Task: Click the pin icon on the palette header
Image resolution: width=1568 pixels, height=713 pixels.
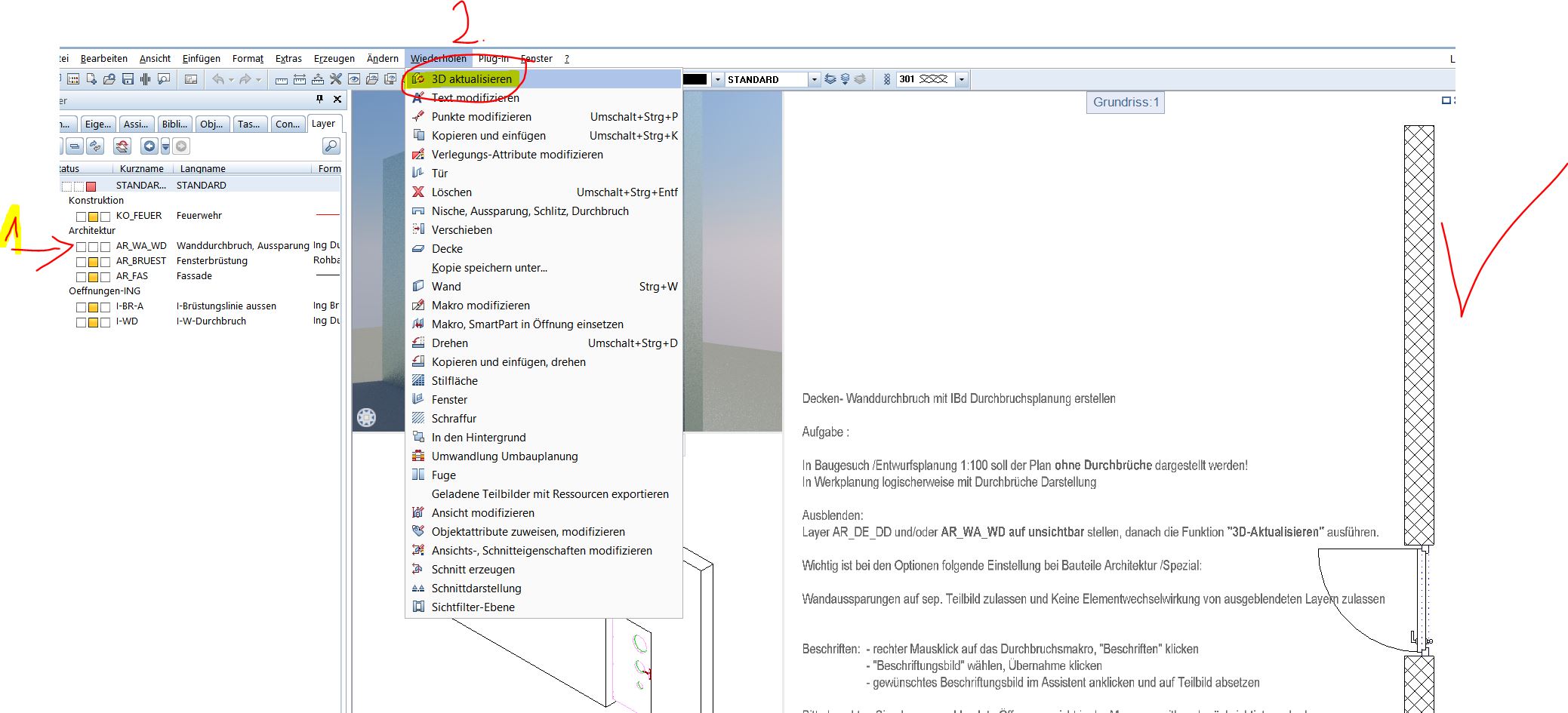Action: 319,100
